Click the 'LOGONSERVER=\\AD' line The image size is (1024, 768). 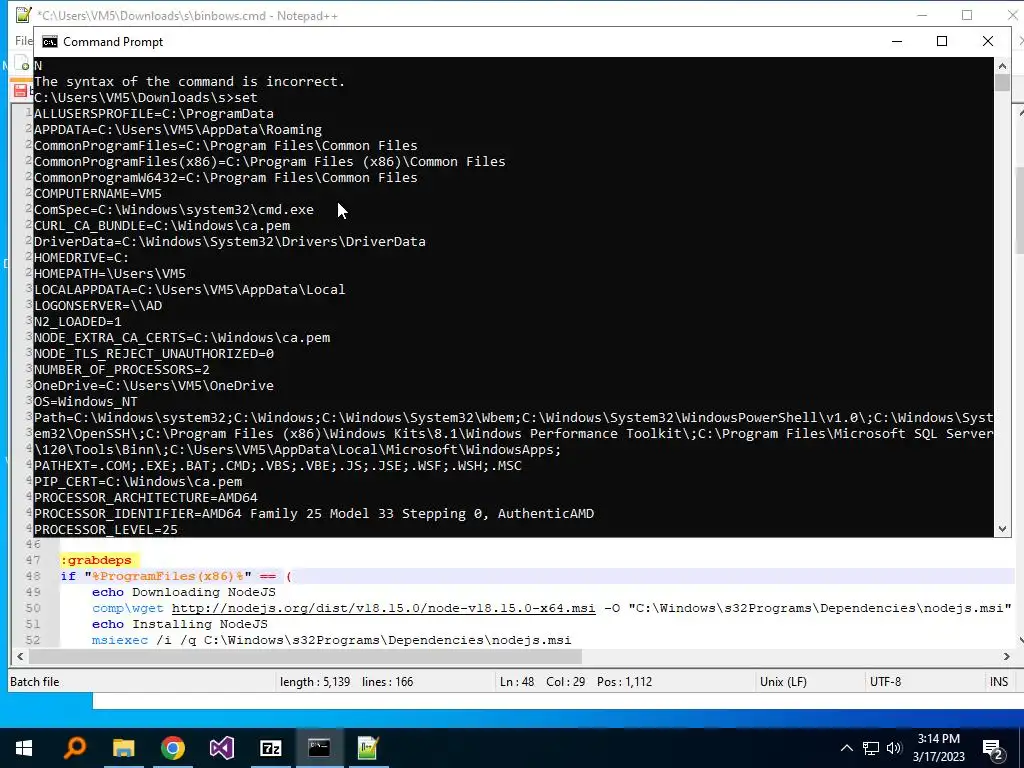click(98, 306)
